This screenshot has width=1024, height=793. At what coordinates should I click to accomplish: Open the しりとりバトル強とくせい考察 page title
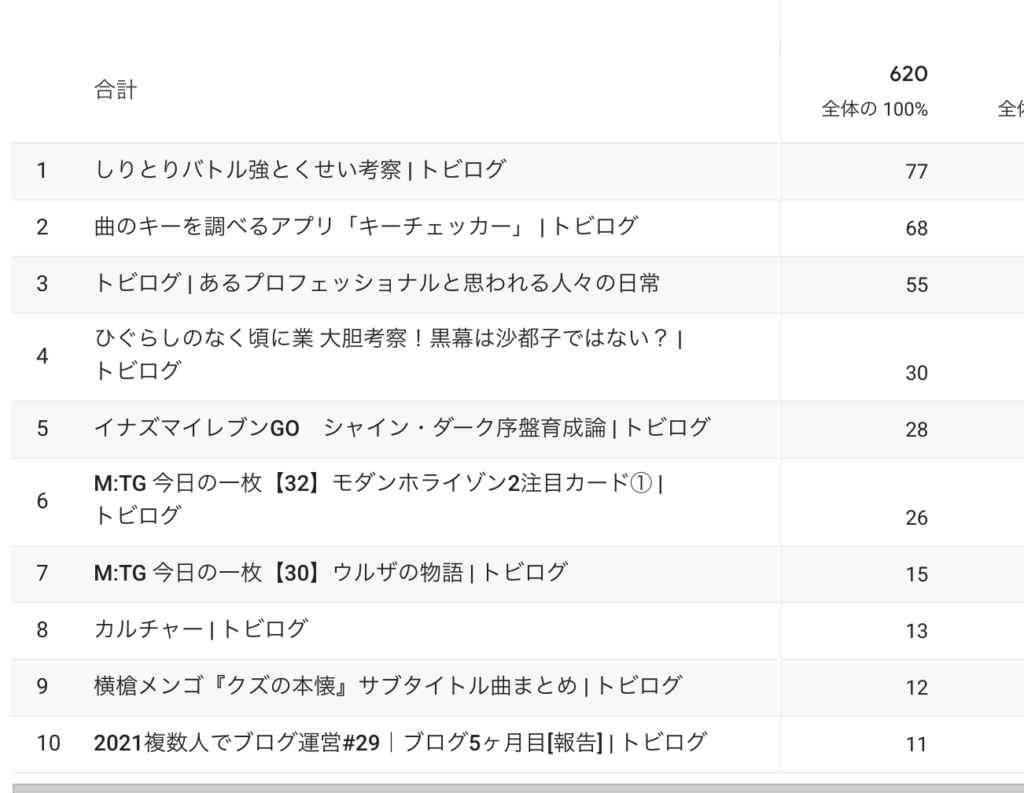[300, 170]
